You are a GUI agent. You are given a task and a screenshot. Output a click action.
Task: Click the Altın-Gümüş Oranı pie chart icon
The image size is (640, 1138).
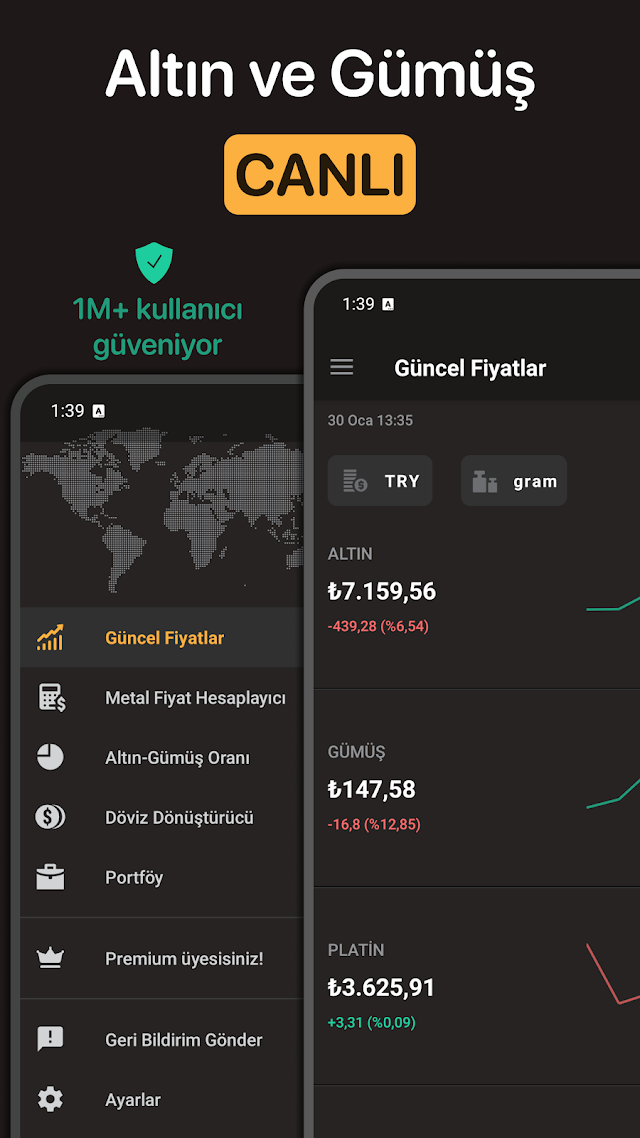(x=50, y=758)
